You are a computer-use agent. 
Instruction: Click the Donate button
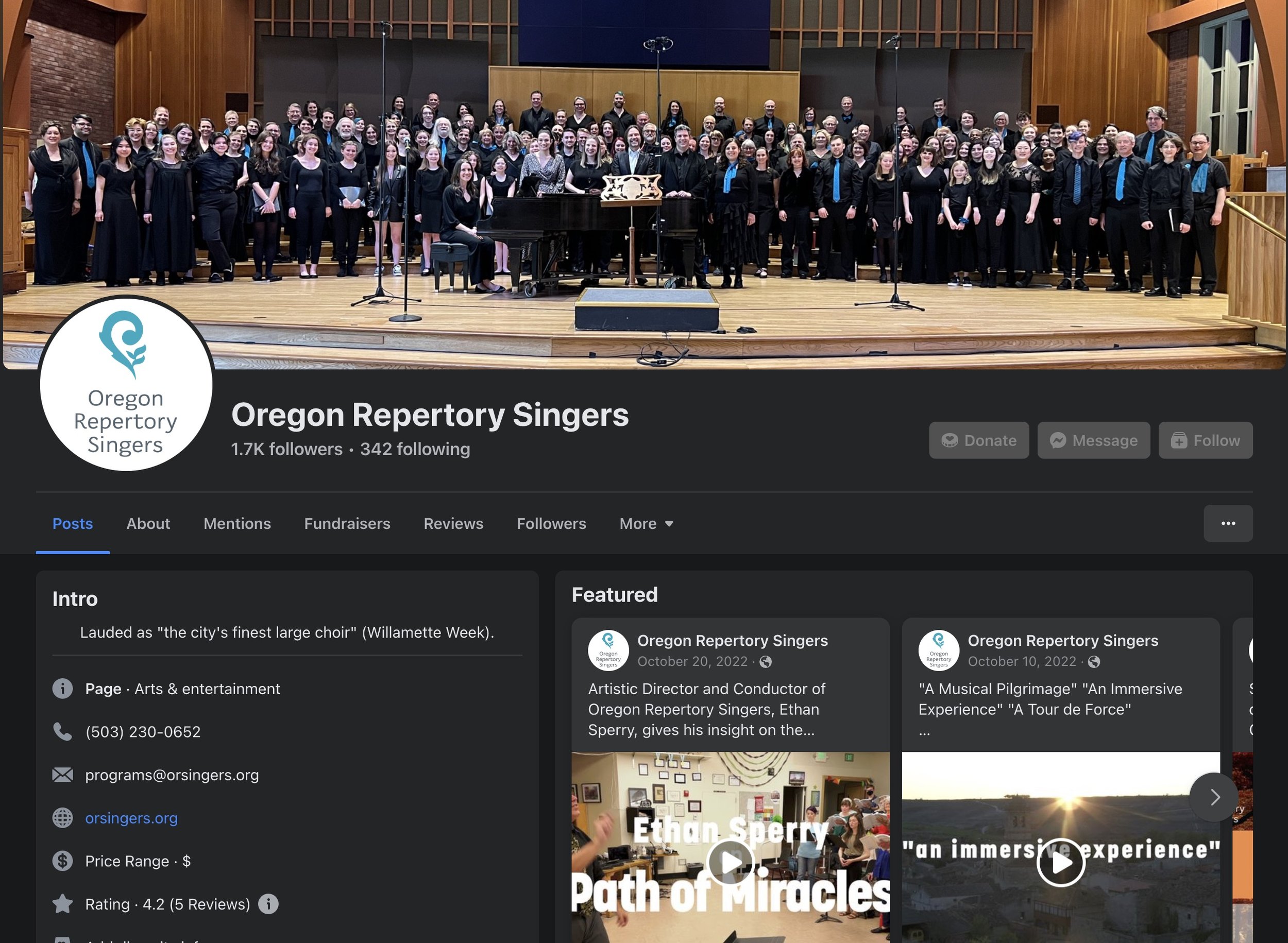pos(978,440)
